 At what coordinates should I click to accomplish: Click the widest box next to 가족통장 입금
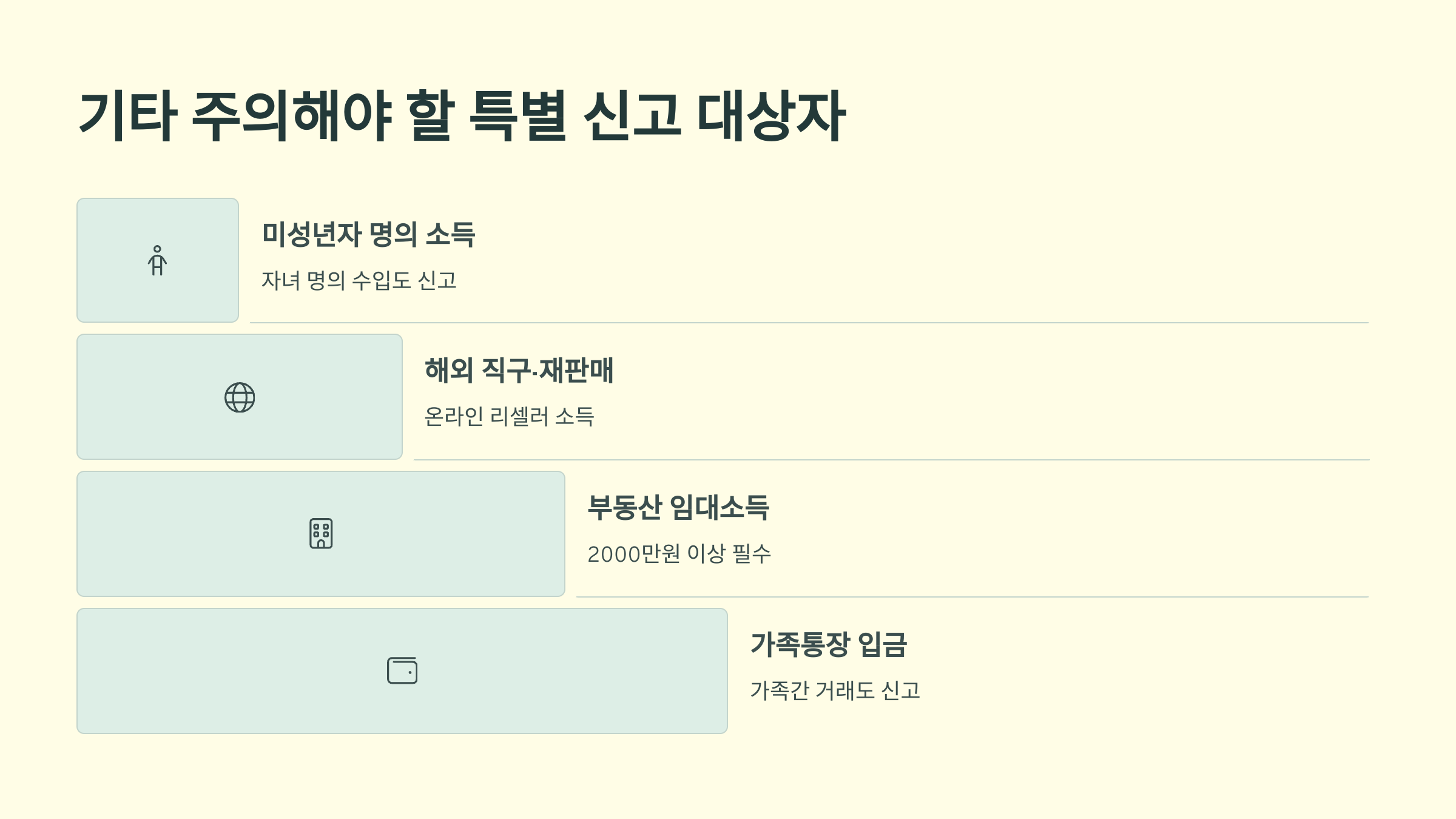(x=402, y=671)
